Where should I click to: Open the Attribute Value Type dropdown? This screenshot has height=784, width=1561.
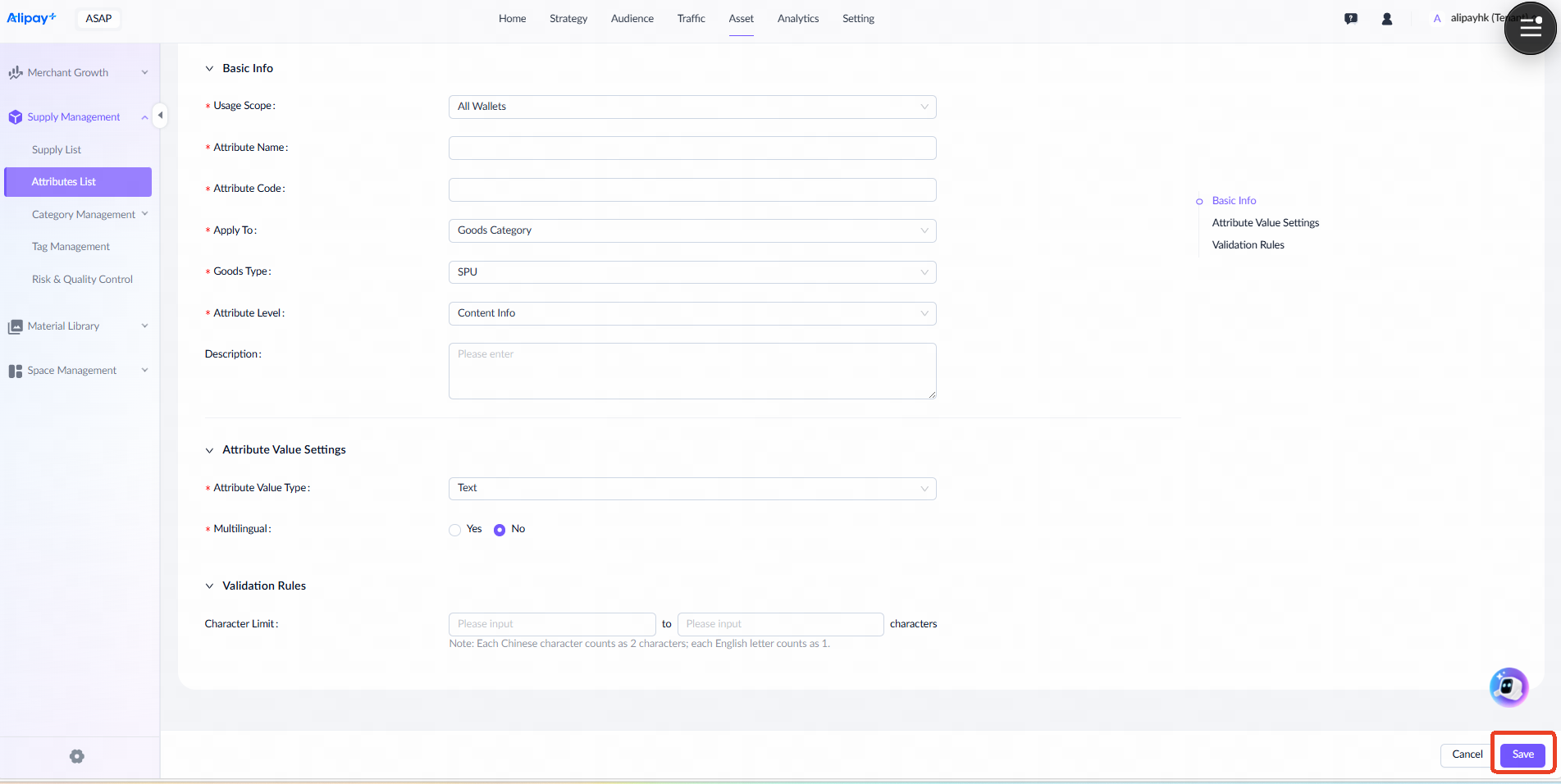[691, 489]
